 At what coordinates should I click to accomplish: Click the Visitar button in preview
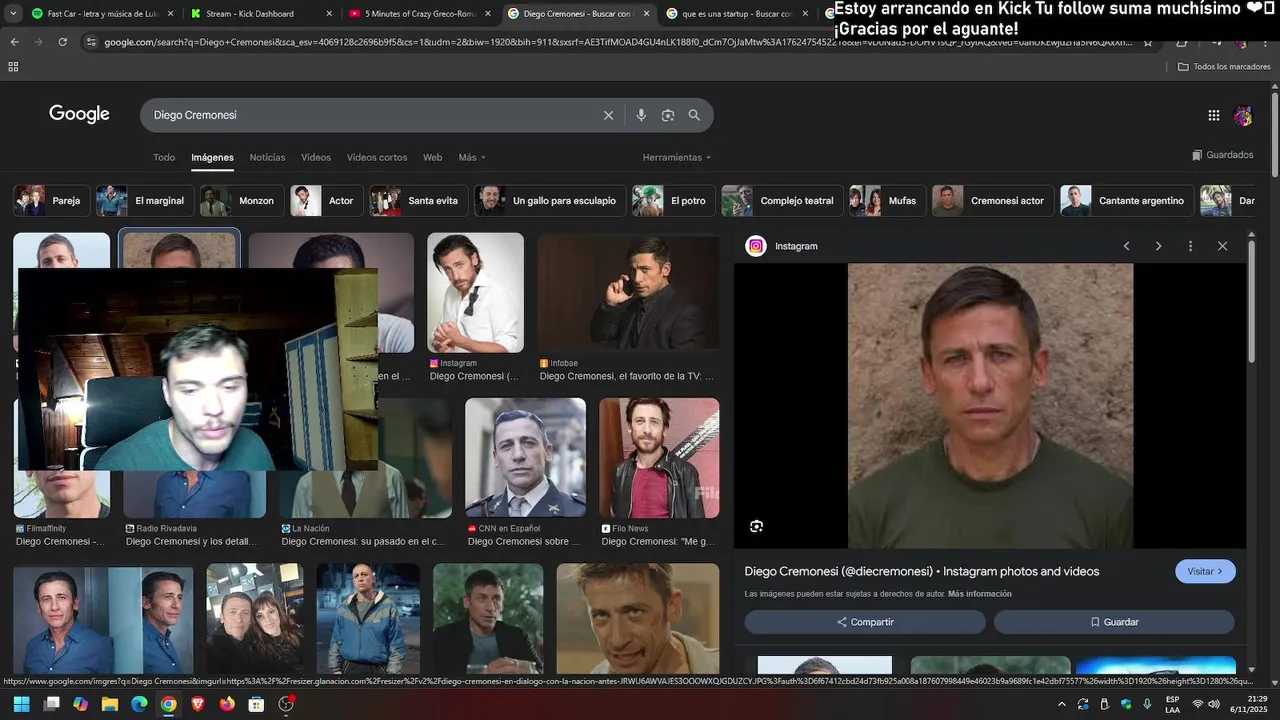click(1205, 571)
